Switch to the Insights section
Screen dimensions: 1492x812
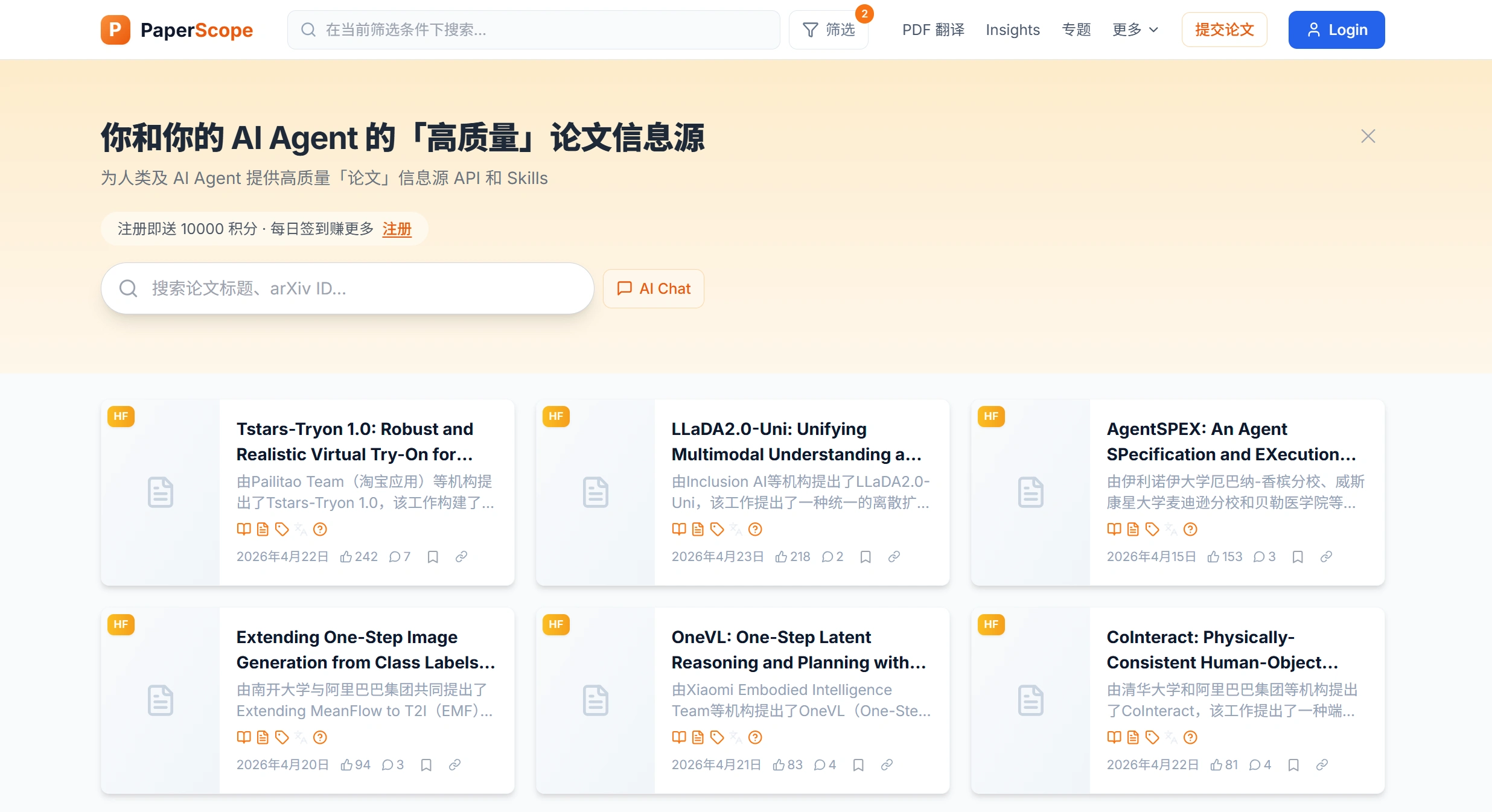point(1013,30)
